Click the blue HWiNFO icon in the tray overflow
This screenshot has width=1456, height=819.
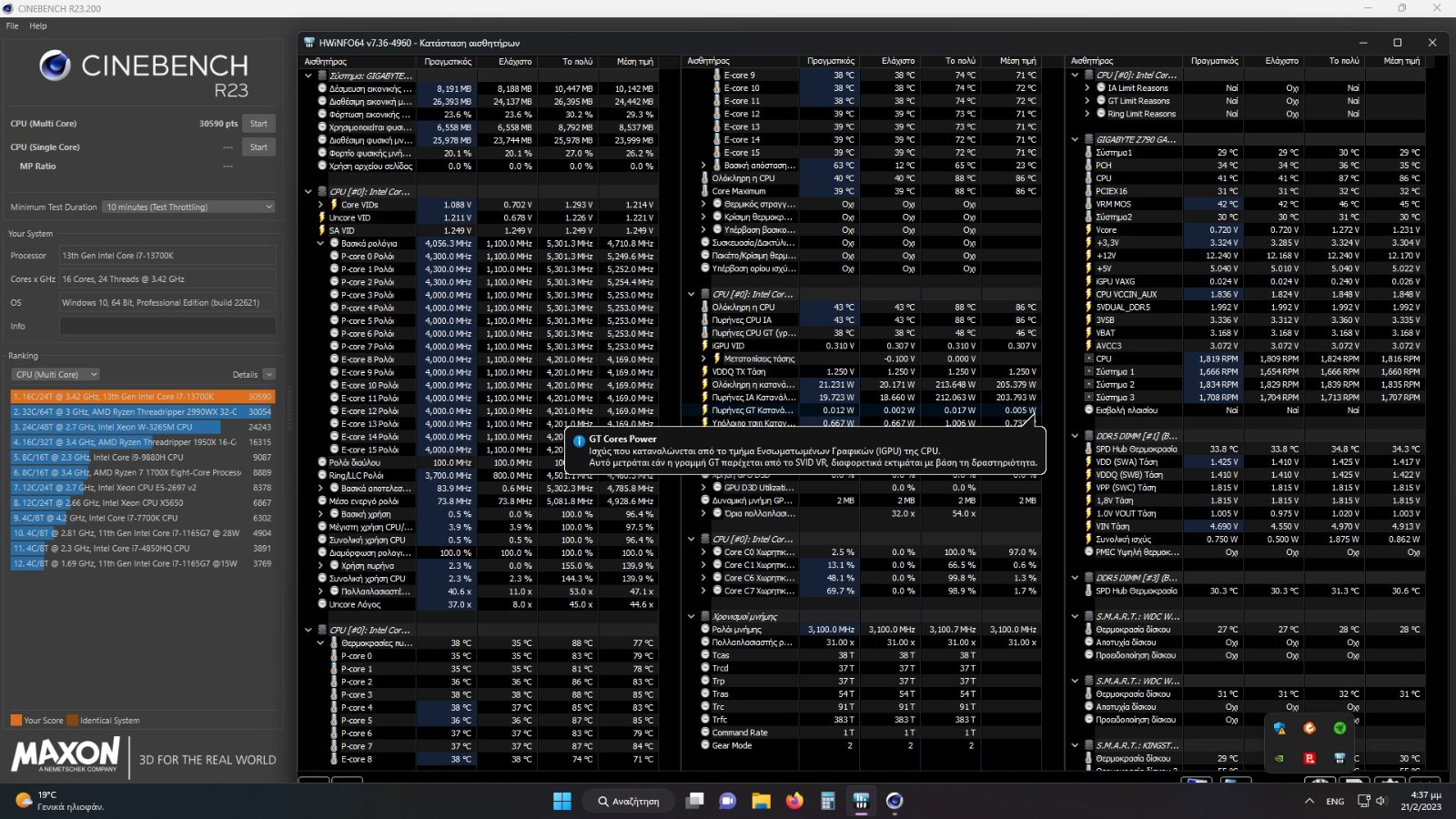[x=1340, y=757]
